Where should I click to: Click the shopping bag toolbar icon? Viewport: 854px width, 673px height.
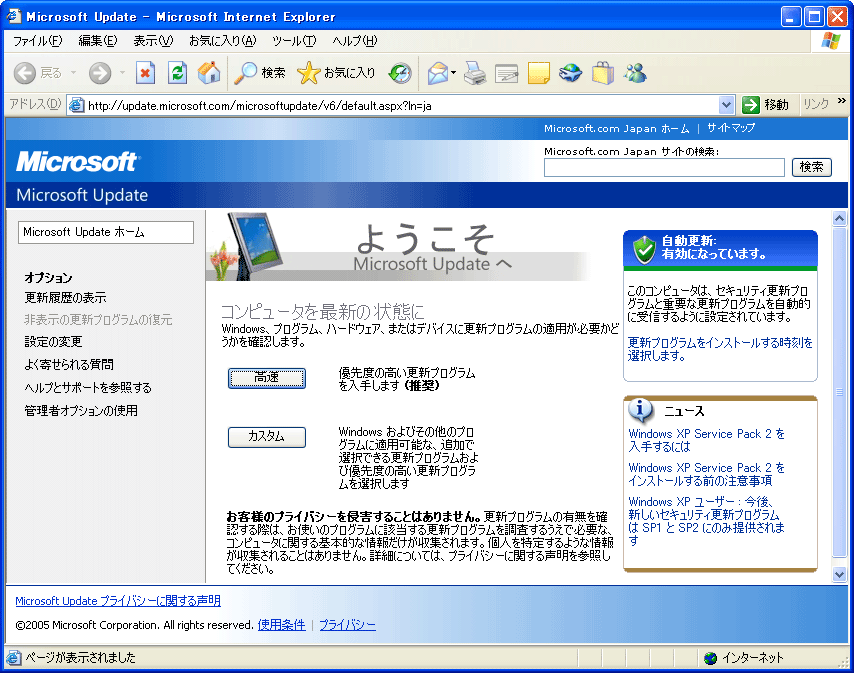[603, 73]
